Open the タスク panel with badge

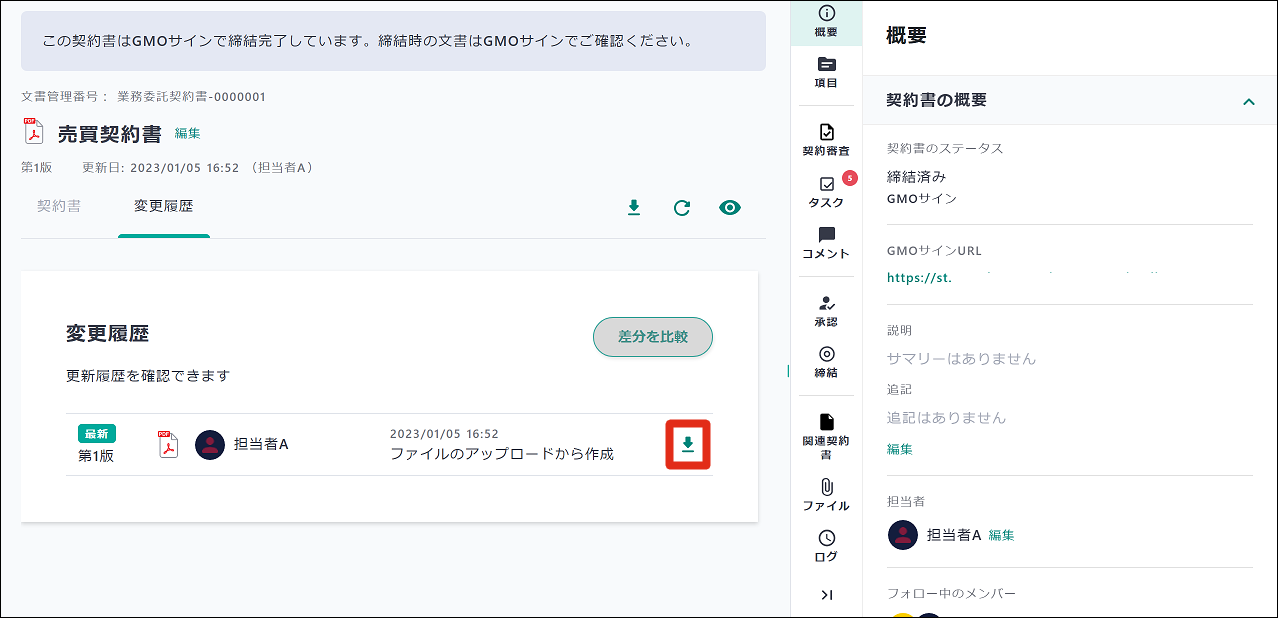[x=826, y=192]
